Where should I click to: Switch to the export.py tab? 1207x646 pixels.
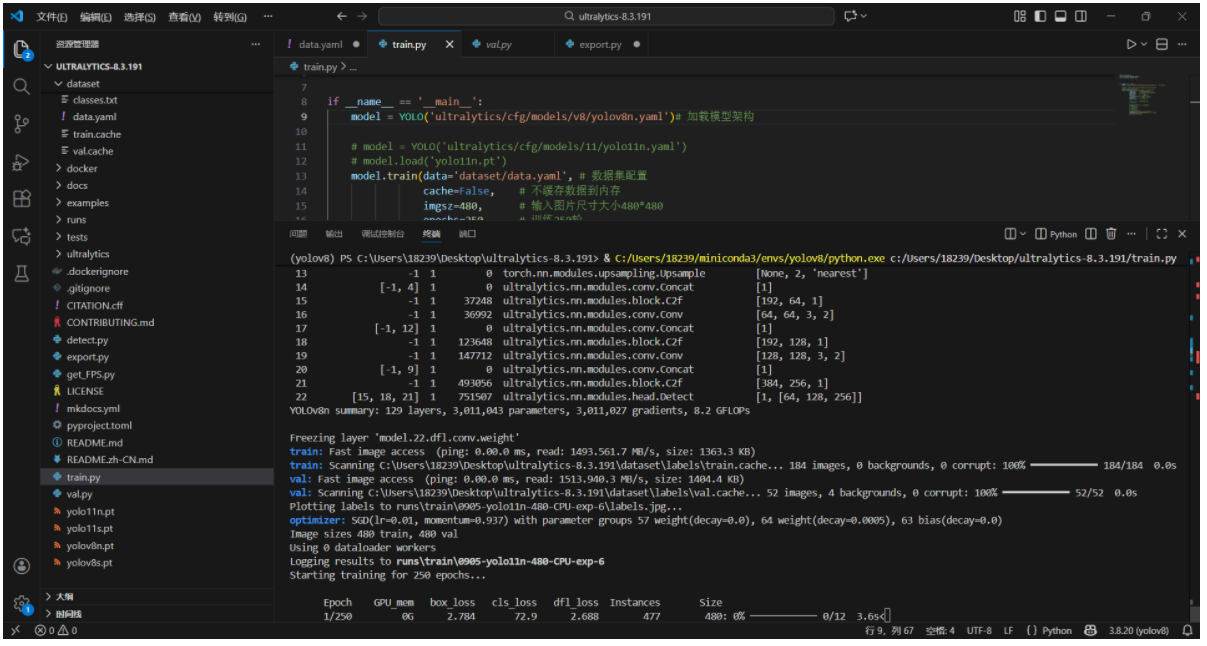(600, 44)
